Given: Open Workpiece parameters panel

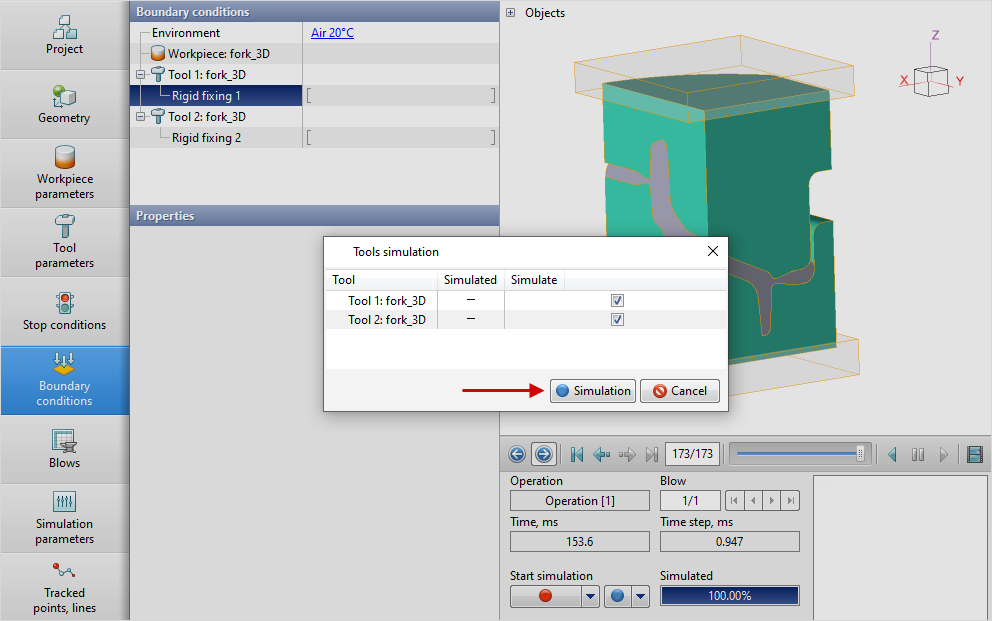Looking at the screenshot, I should coord(64,172).
